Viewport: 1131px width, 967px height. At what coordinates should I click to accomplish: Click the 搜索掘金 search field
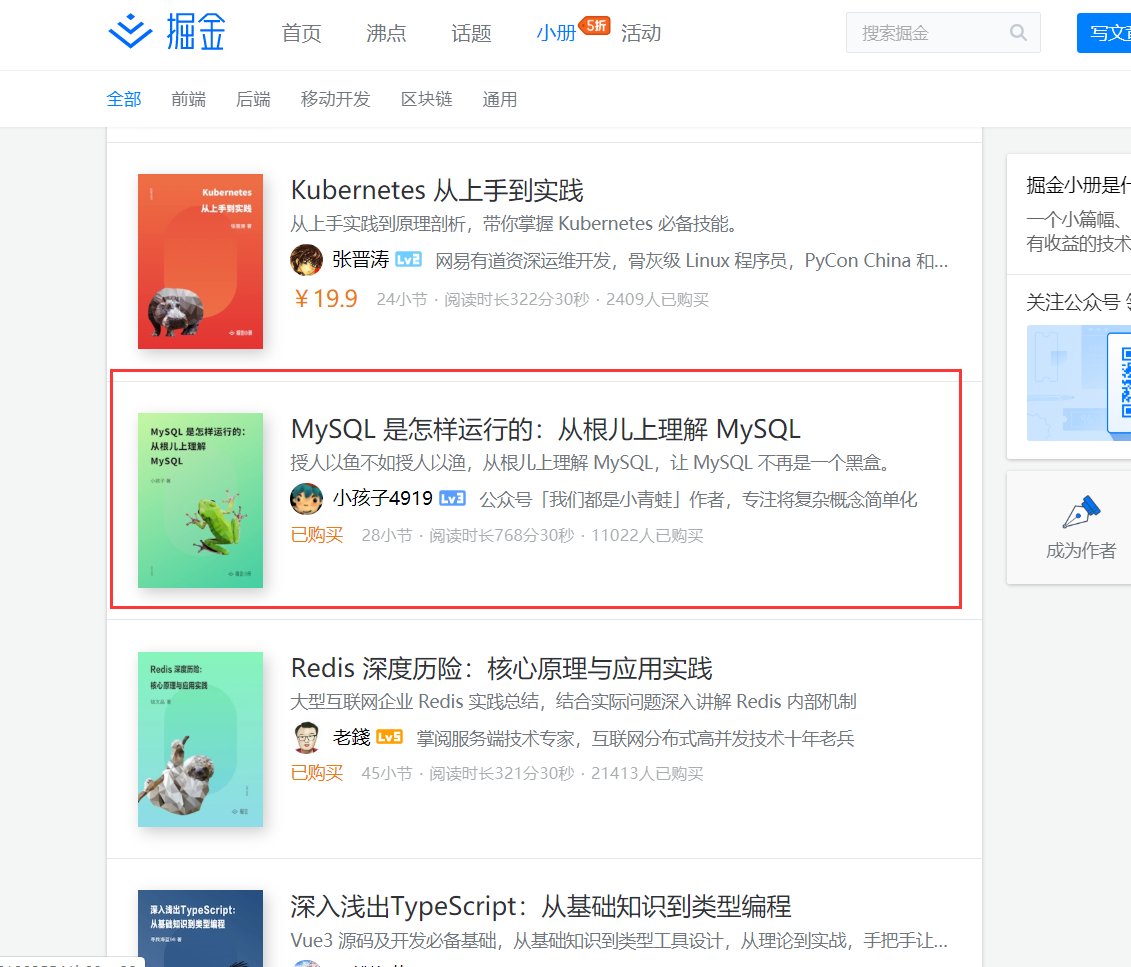coord(943,32)
